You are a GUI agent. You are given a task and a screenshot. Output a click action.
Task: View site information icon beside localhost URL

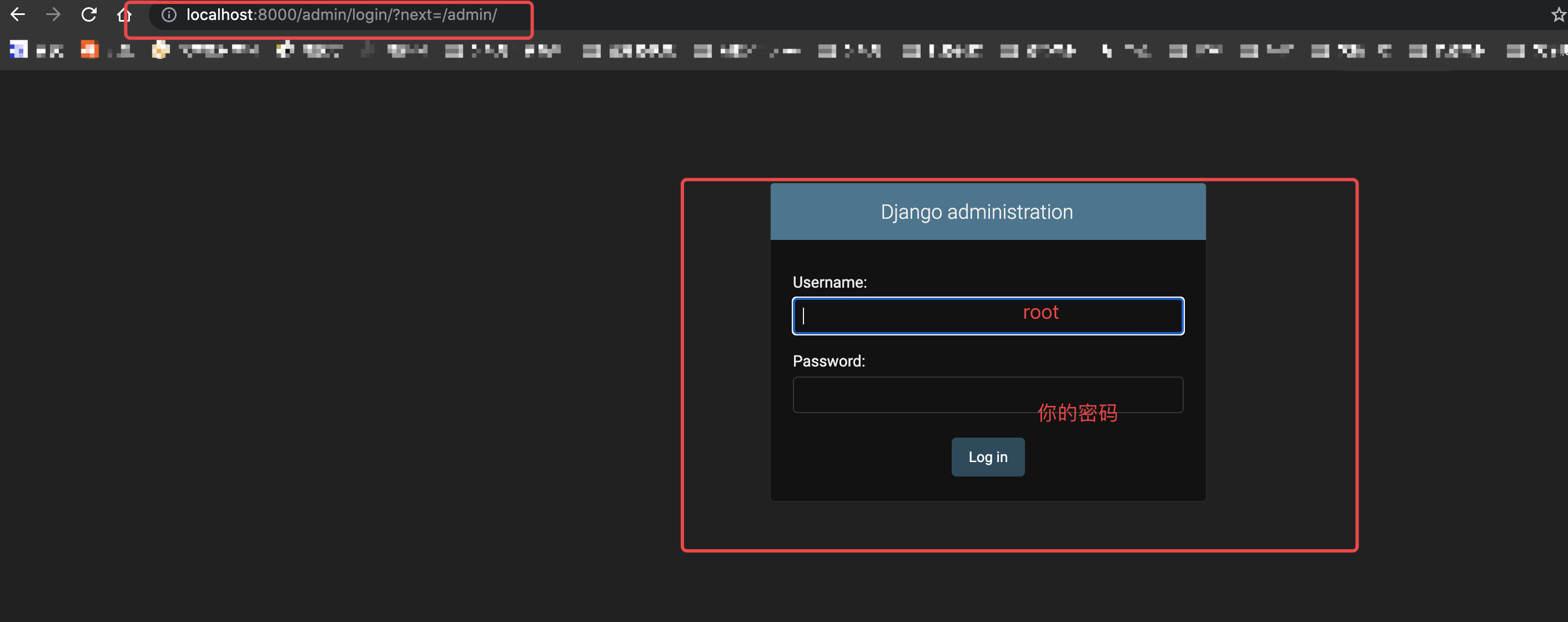169,14
